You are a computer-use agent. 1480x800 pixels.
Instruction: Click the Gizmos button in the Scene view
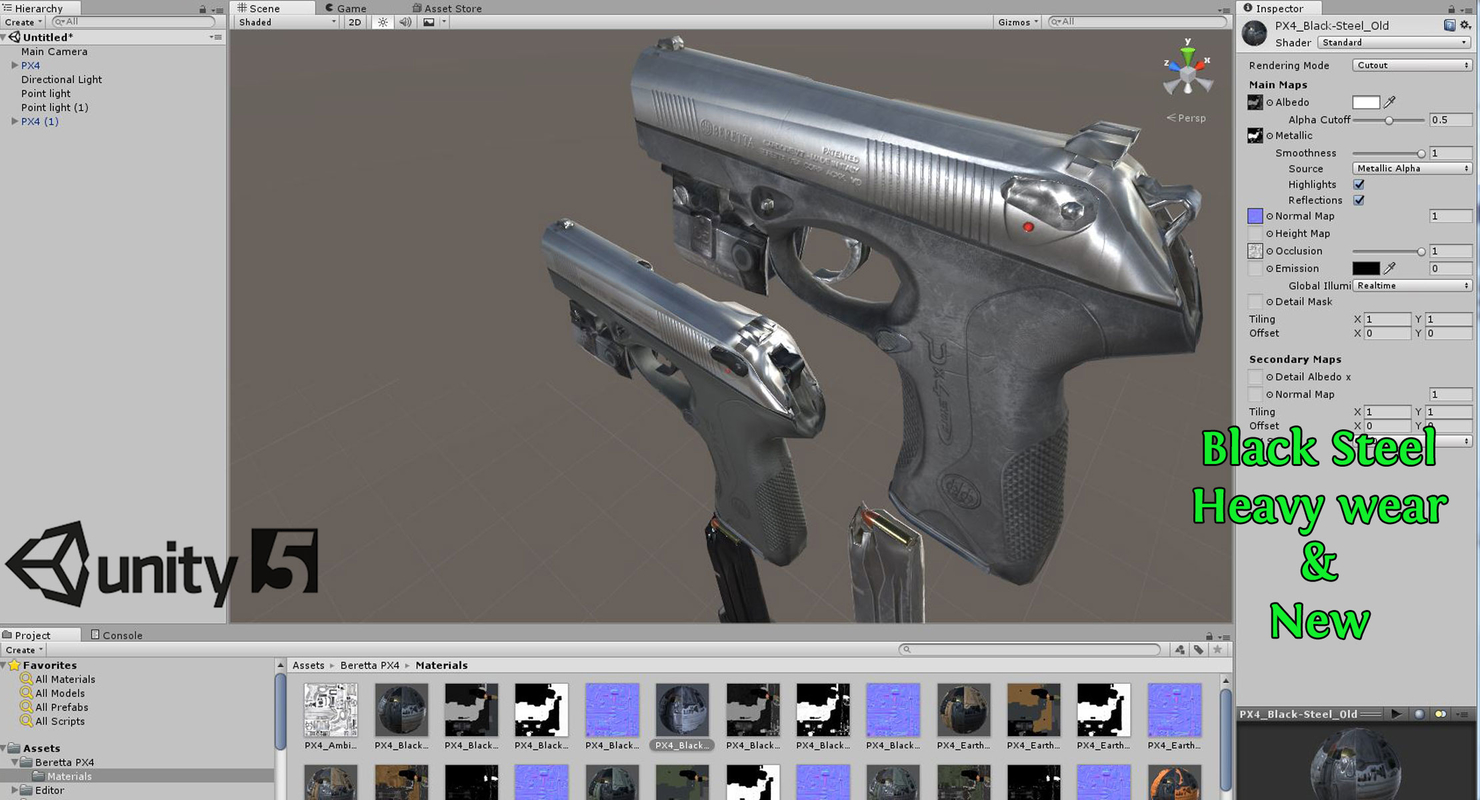coord(1014,21)
